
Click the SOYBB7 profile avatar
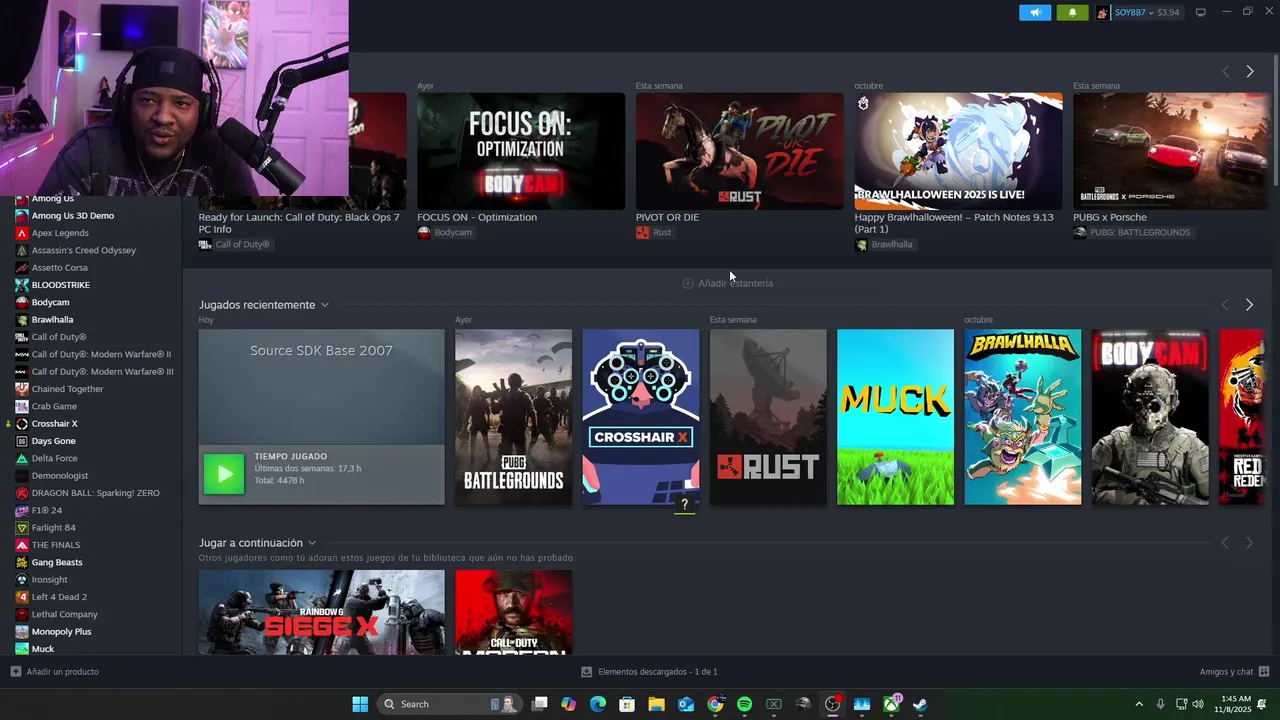tap(1103, 12)
